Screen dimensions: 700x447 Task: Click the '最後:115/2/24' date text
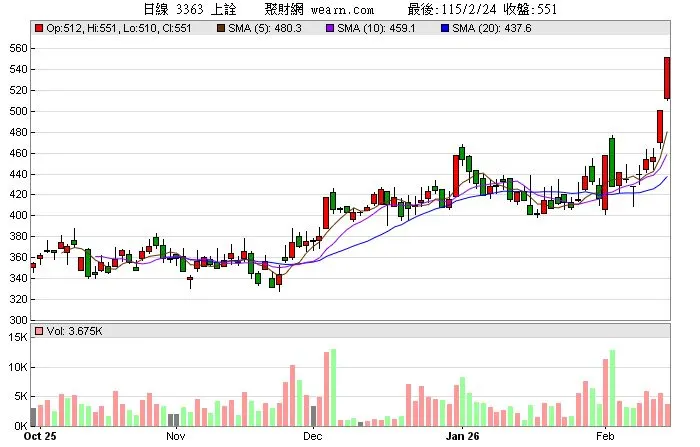coord(452,9)
